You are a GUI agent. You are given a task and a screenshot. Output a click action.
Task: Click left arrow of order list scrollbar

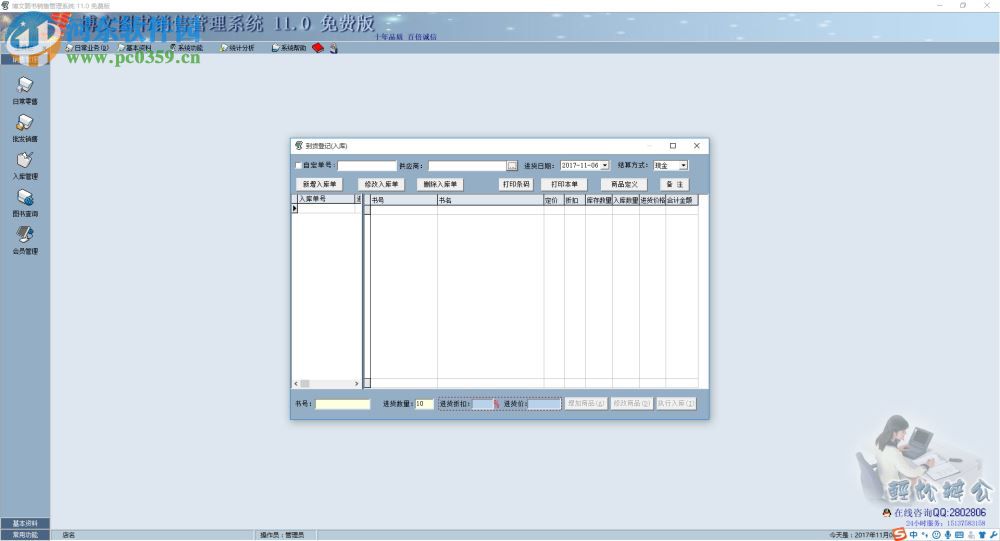pyautogui.click(x=296, y=383)
